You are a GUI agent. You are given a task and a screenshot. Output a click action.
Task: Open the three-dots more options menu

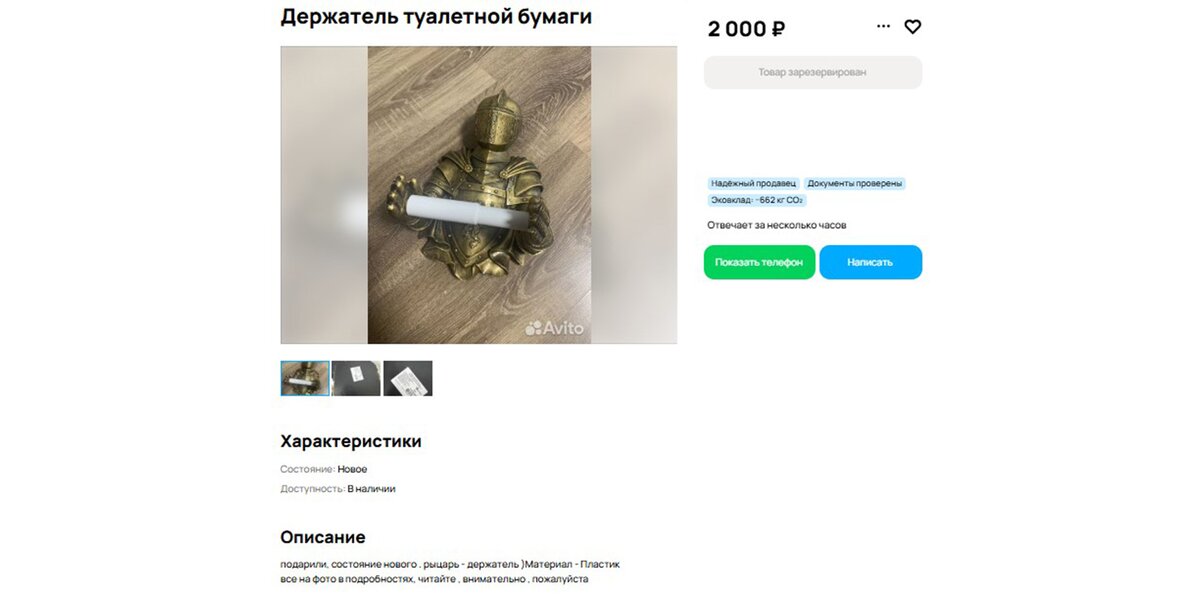point(883,26)
